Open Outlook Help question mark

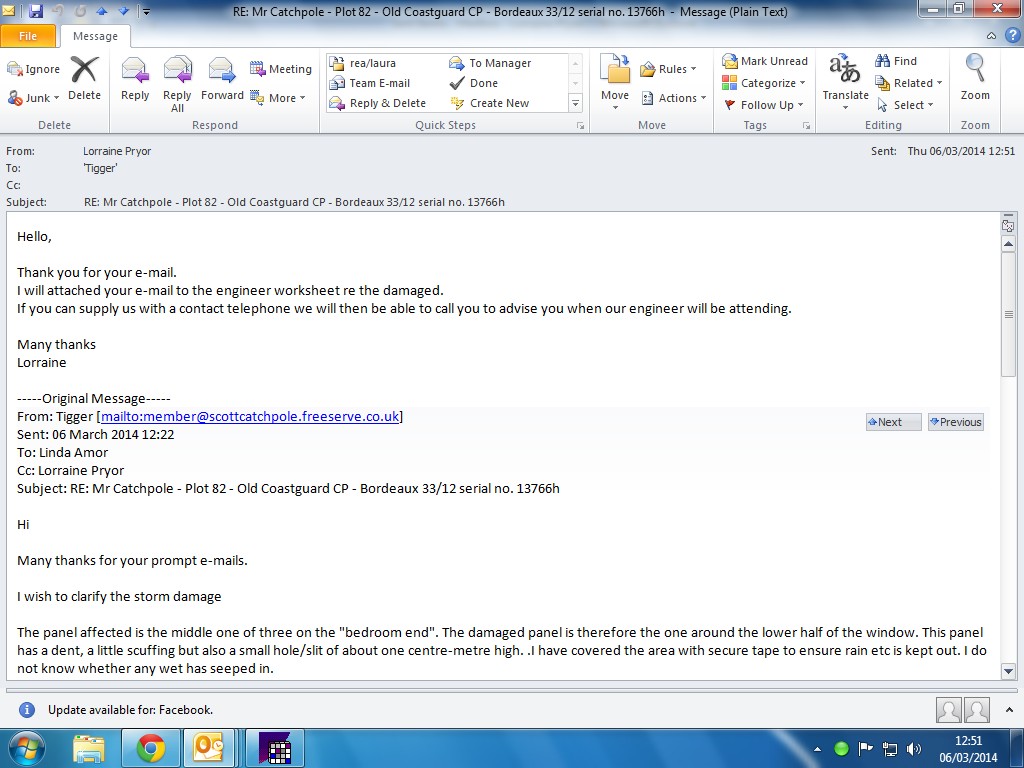[1013, 35]
